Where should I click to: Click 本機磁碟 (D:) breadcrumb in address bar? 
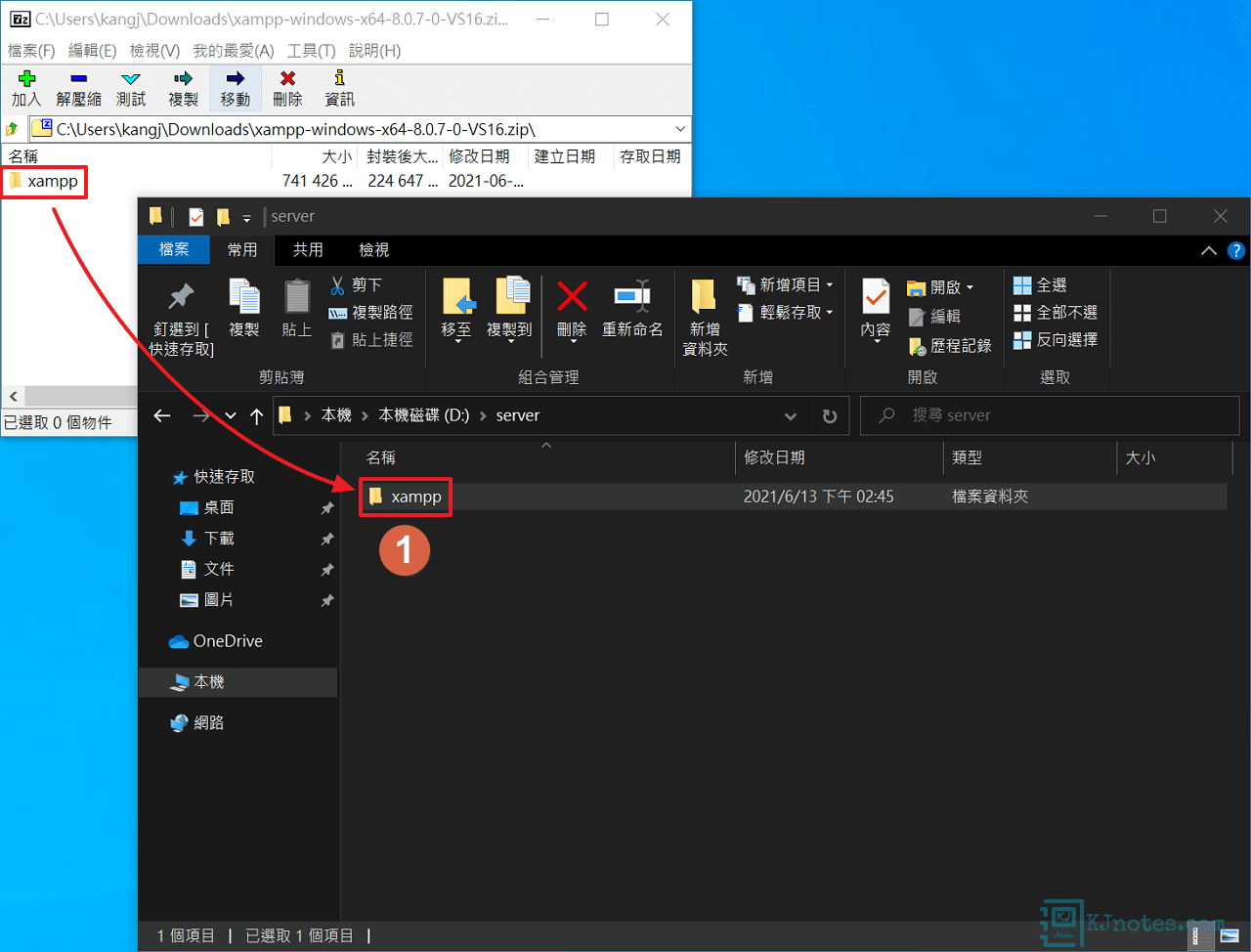click(x=424, y=415)
